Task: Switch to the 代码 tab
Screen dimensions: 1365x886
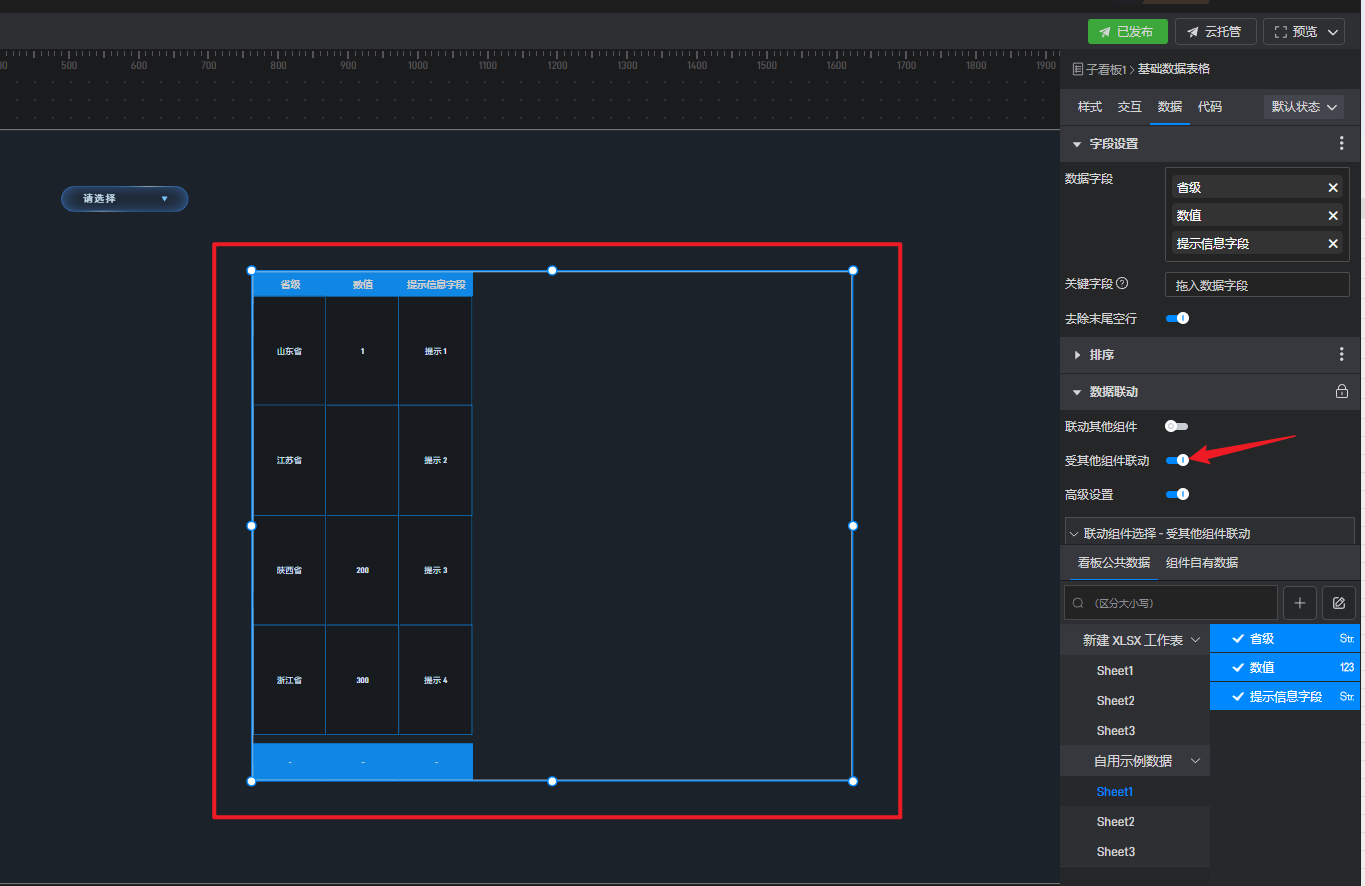Action: pyautogui.click(x=1209, y=107)
